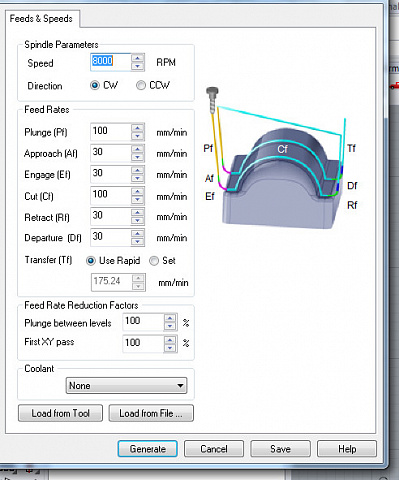This screenshot has height=480, width=399.
Task: Increase Departure (Df) feed rate
Action: [137, 233]
